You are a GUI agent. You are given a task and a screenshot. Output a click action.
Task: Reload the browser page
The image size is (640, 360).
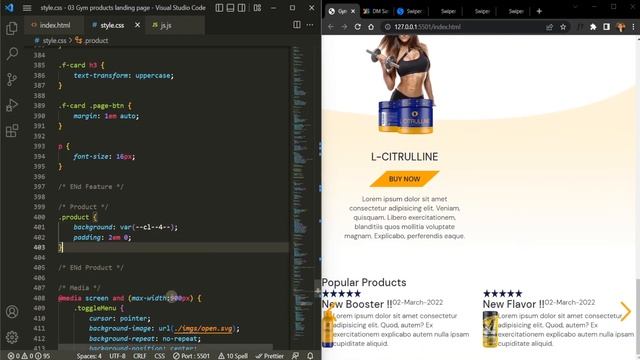(x=358, y=27)
